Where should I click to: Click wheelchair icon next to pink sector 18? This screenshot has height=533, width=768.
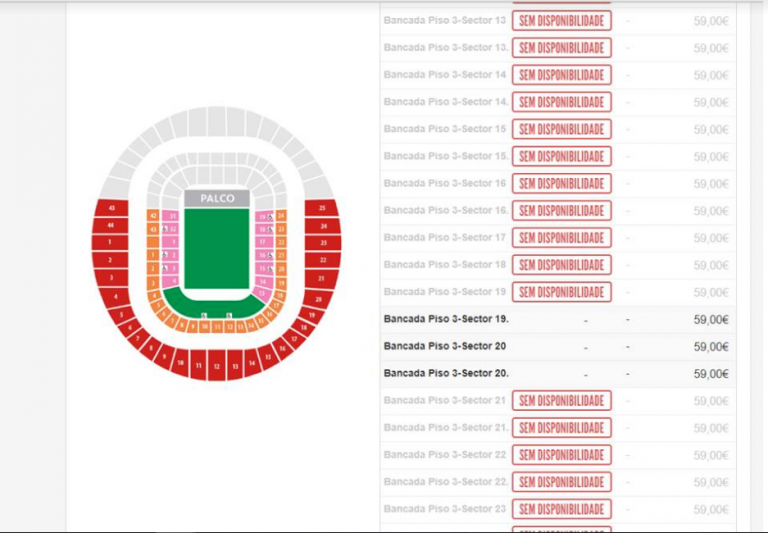click(x=270, y=229)
